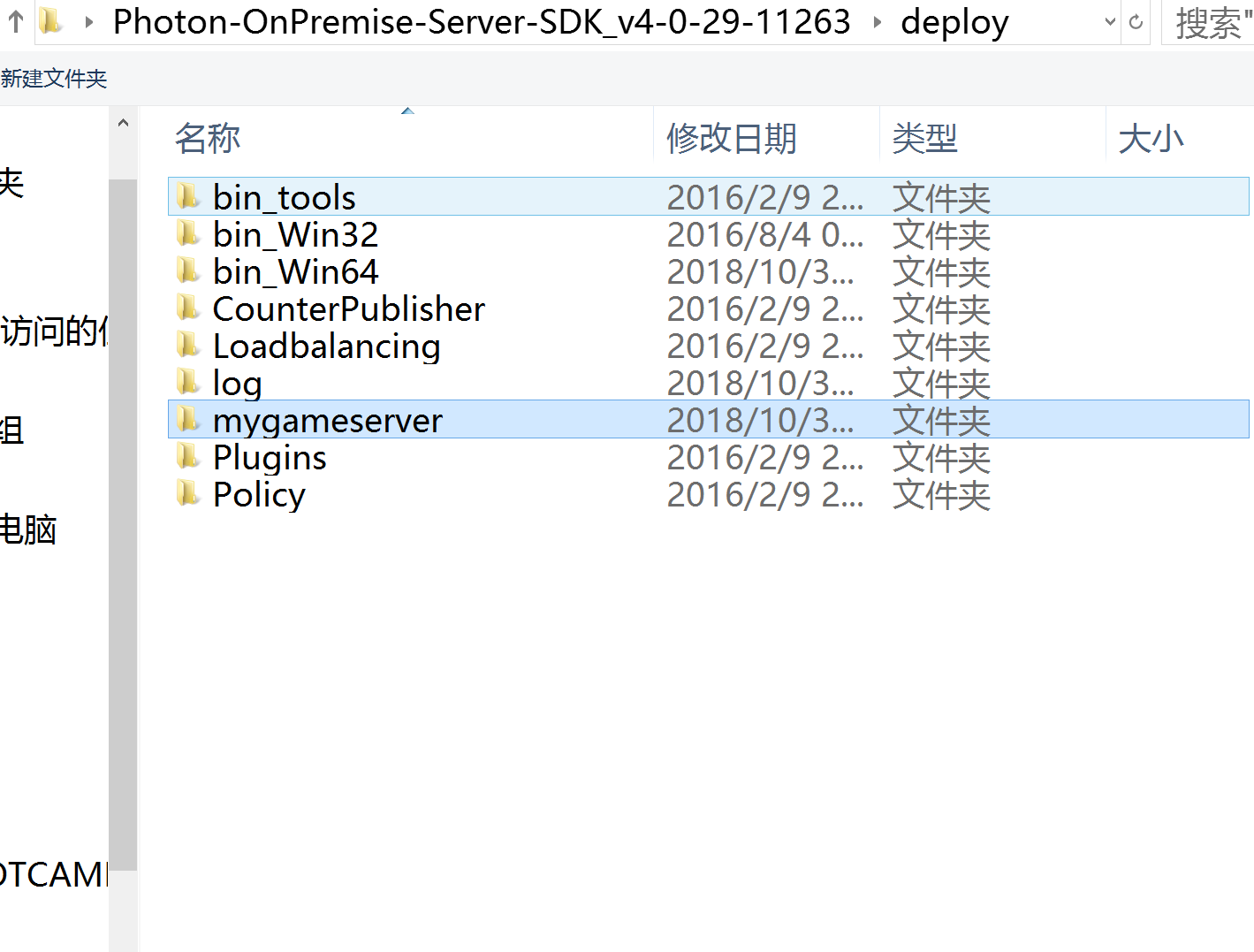Select the Plugins folder name

click(270, 458)
